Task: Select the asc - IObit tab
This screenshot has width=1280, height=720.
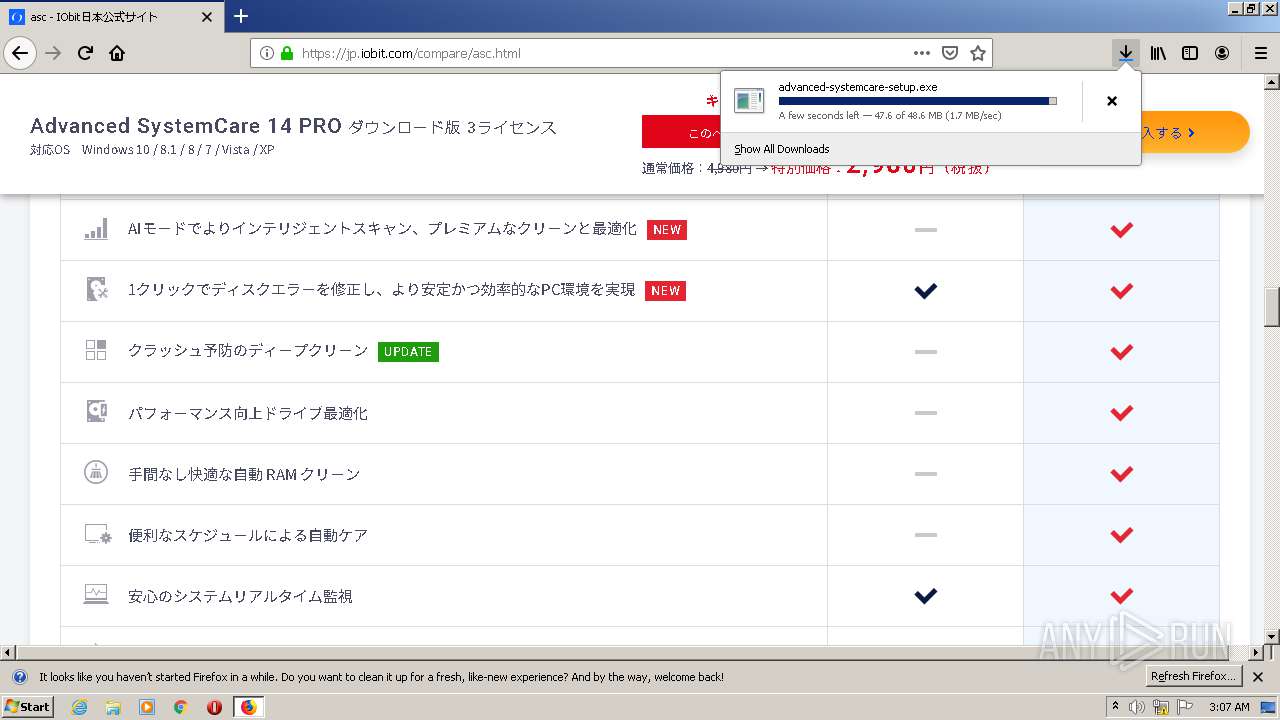Action: (110, 16)
